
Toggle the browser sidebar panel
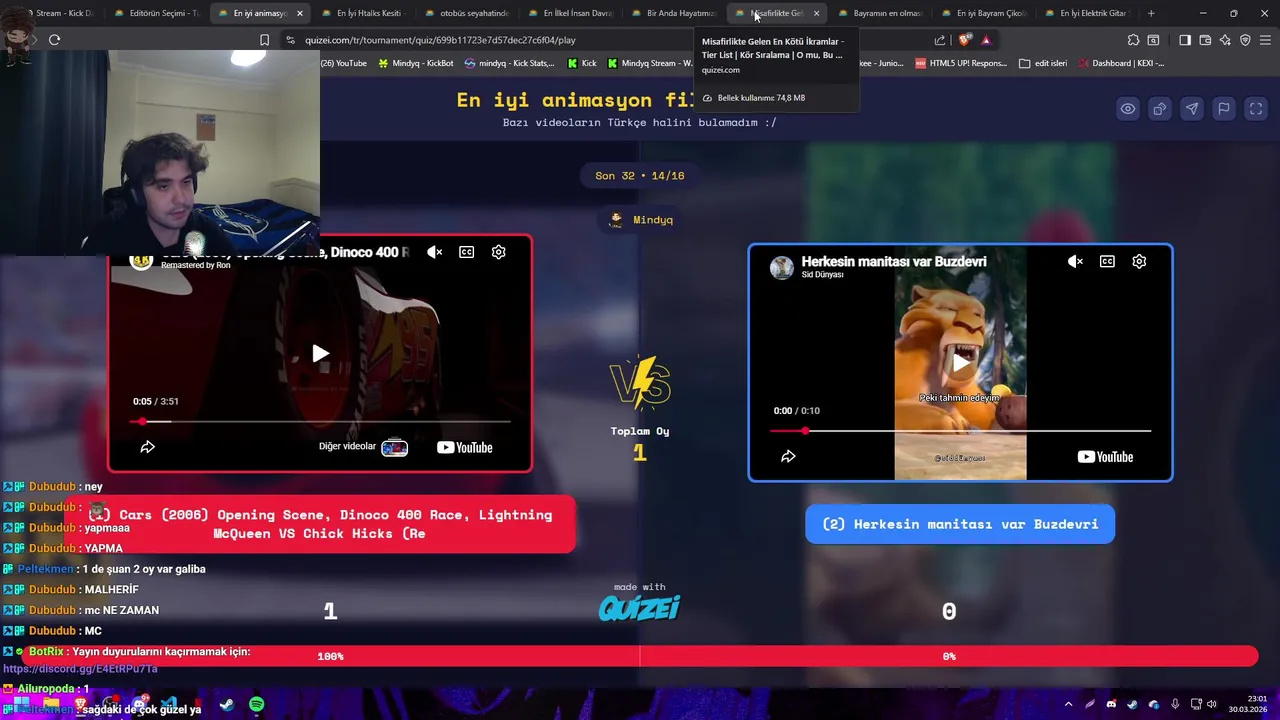pos(1185,40)
